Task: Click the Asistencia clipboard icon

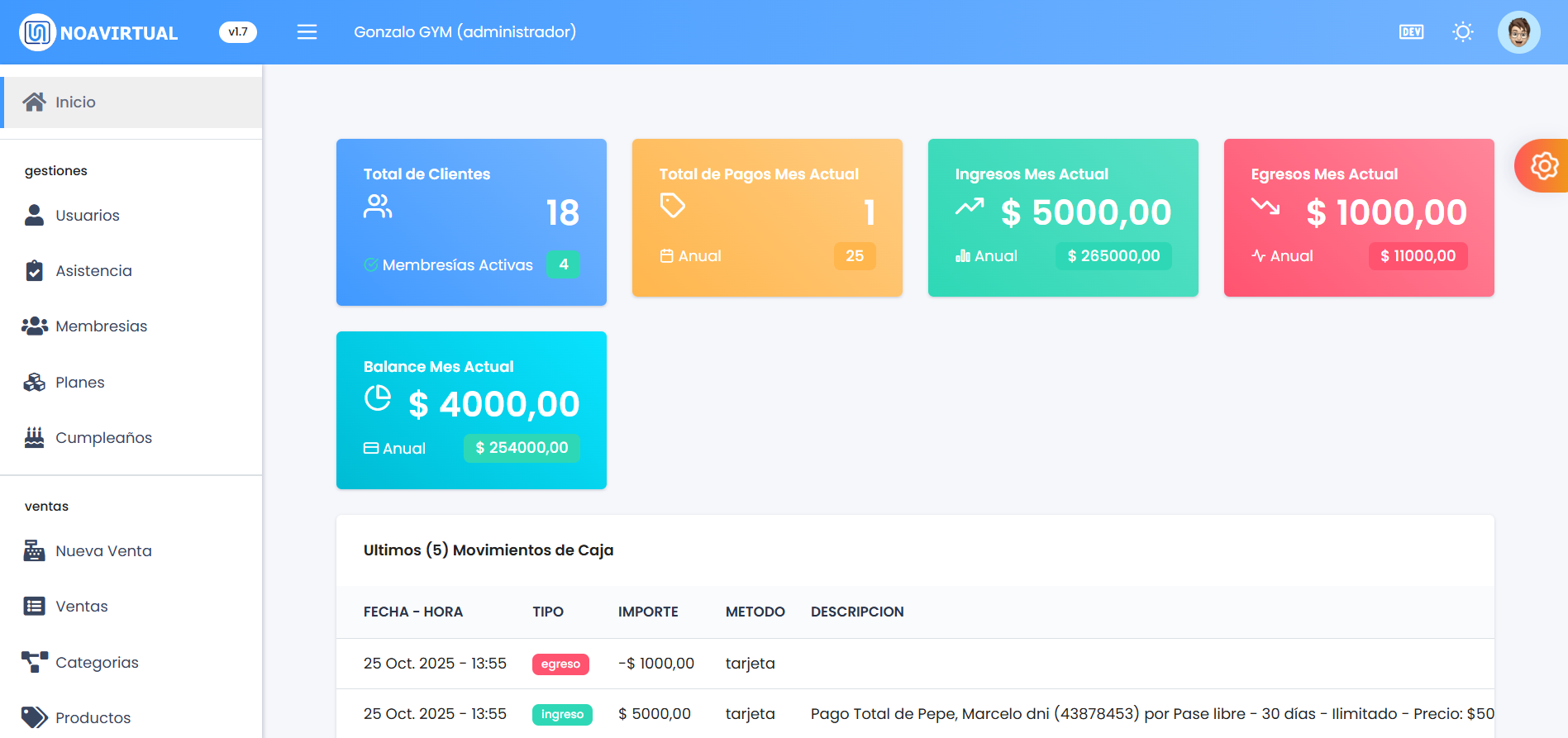Action: [x=34, y=271]
